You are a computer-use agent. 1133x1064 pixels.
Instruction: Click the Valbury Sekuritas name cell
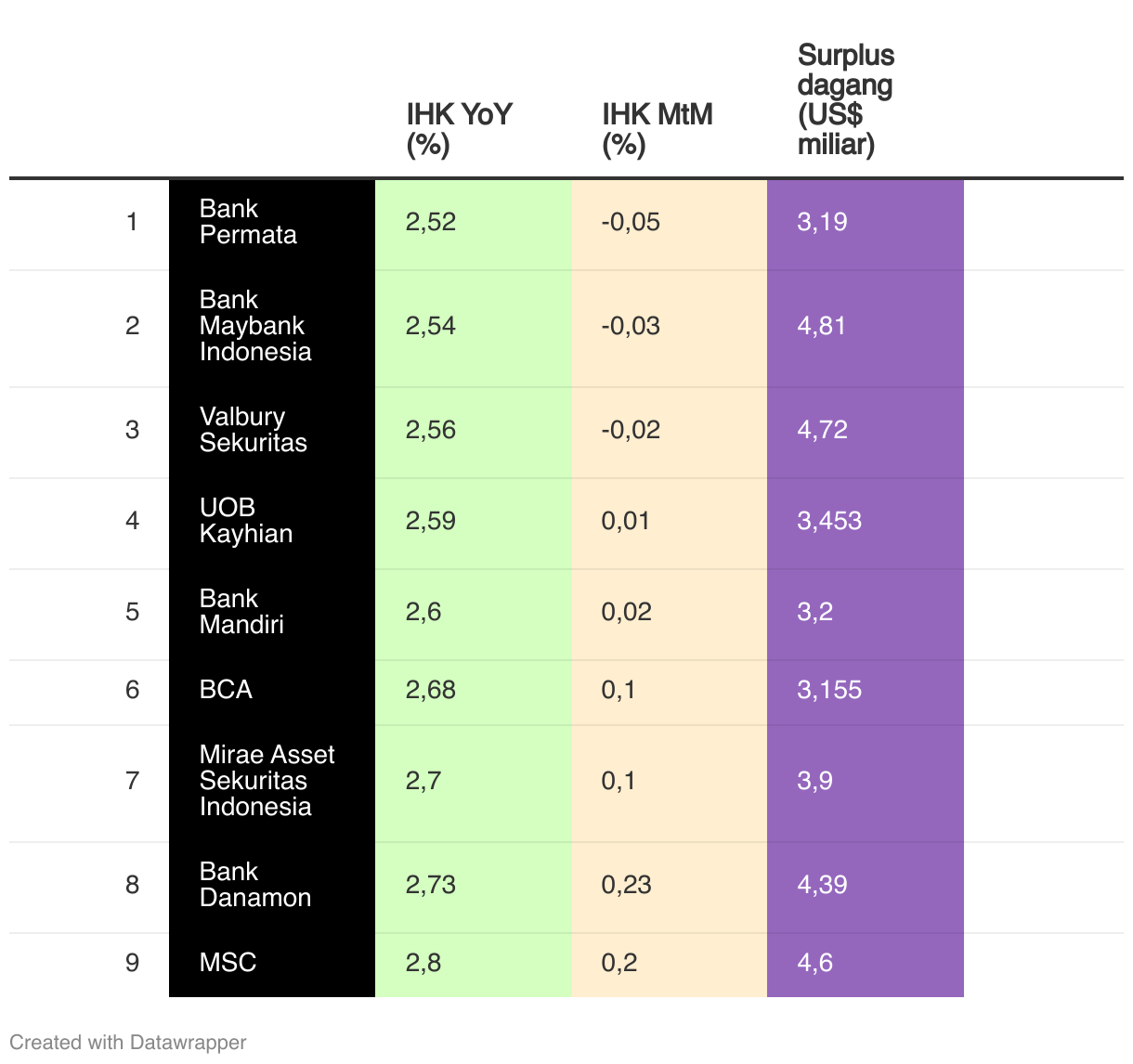272,430
